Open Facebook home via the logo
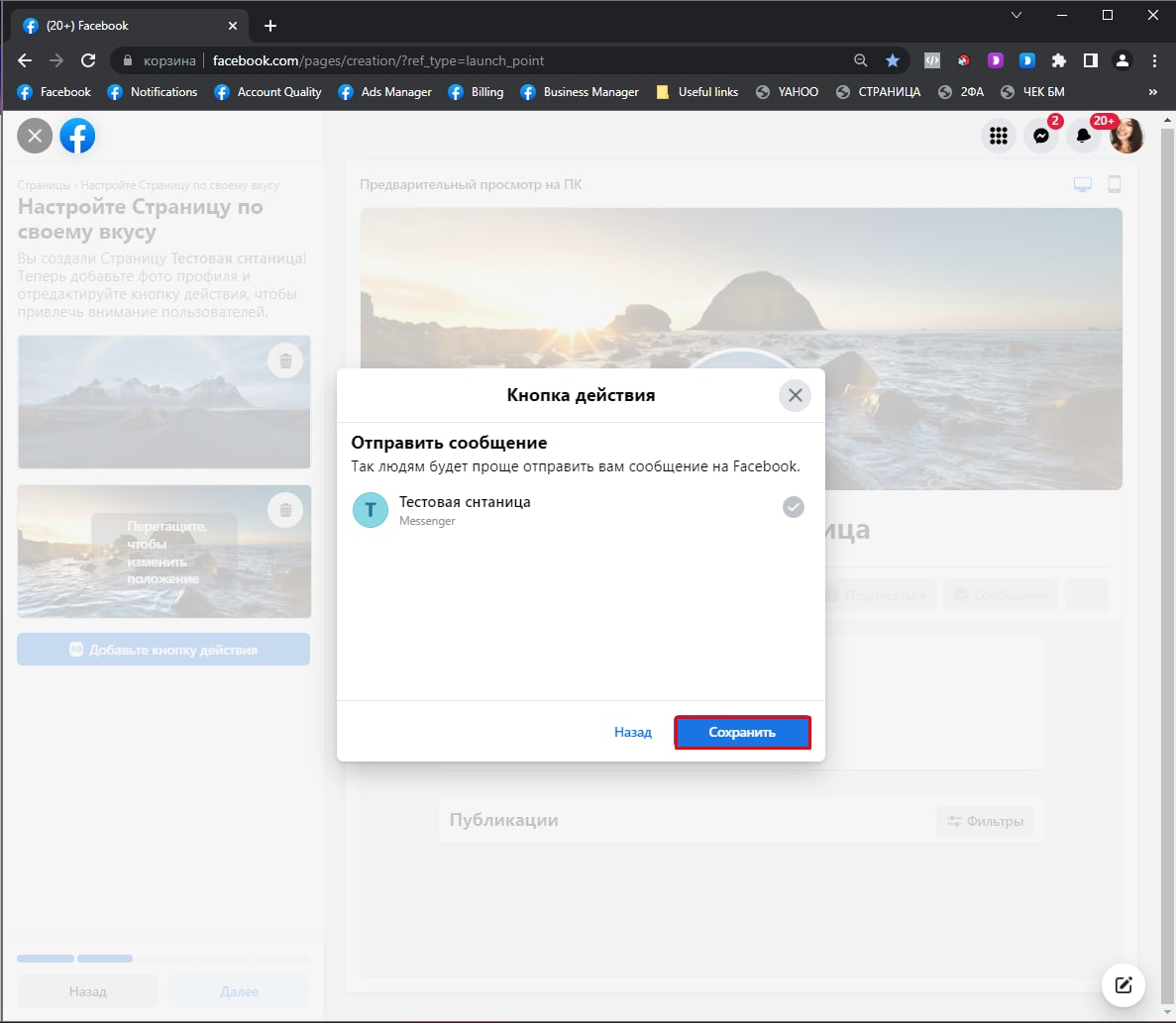Image resolution: width=1176 pixels, height=1023 pixels. pos(78,136)
